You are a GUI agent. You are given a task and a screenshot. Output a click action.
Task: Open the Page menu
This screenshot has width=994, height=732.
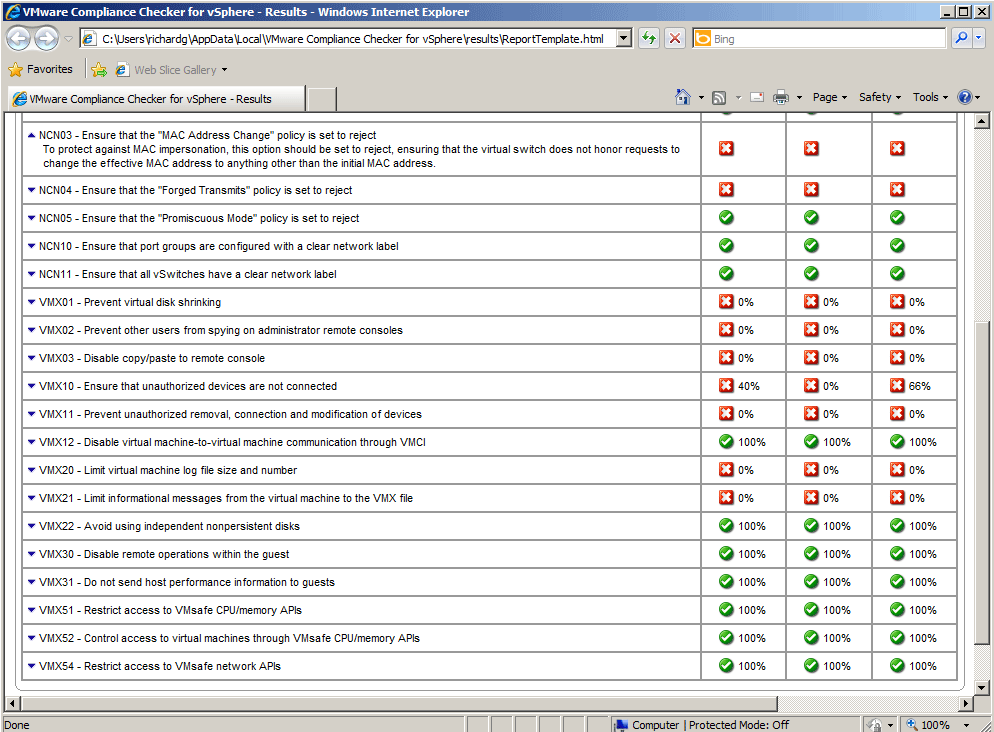click(x=829, y=97)
